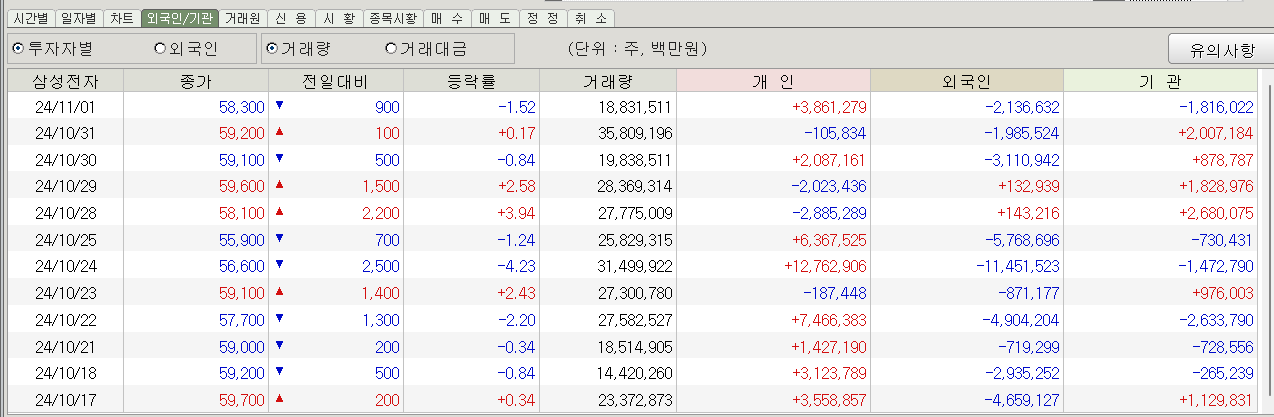Screen dimensions: 1274x417
Task: Open the 일자별 tab
Action: click(78, 18)
